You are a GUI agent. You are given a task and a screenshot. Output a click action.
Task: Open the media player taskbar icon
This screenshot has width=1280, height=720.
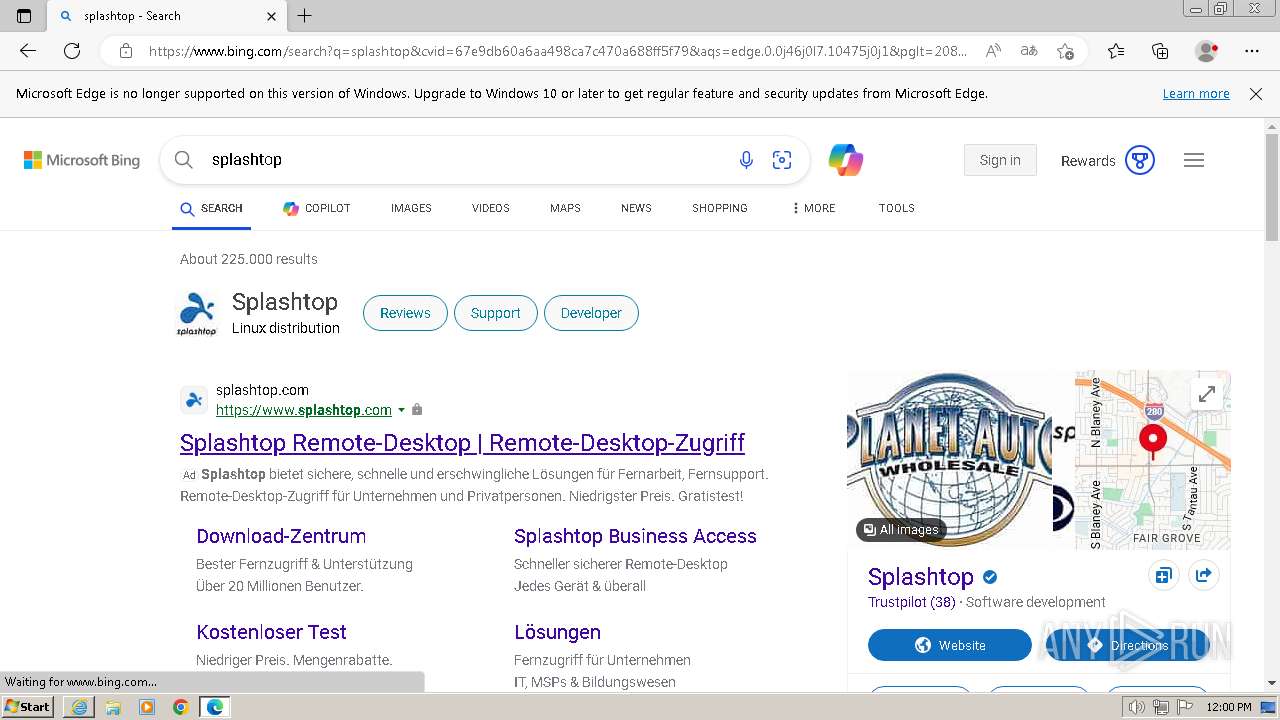click(147, 707)
